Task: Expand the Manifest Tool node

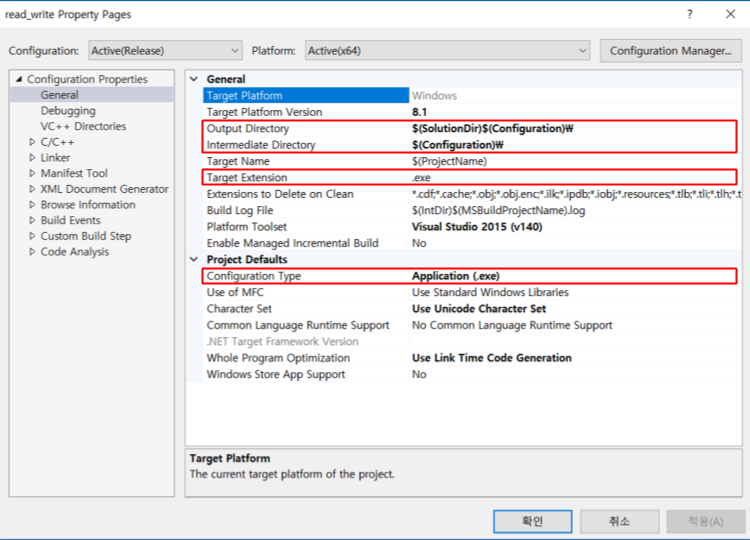Action: click(33, 173)
